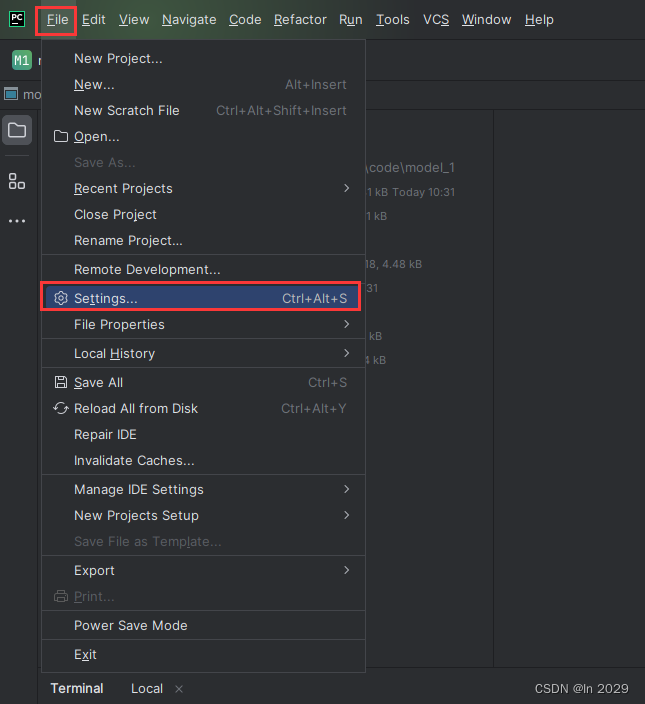Expand File Properties submenu

click(x=203, y=325)
